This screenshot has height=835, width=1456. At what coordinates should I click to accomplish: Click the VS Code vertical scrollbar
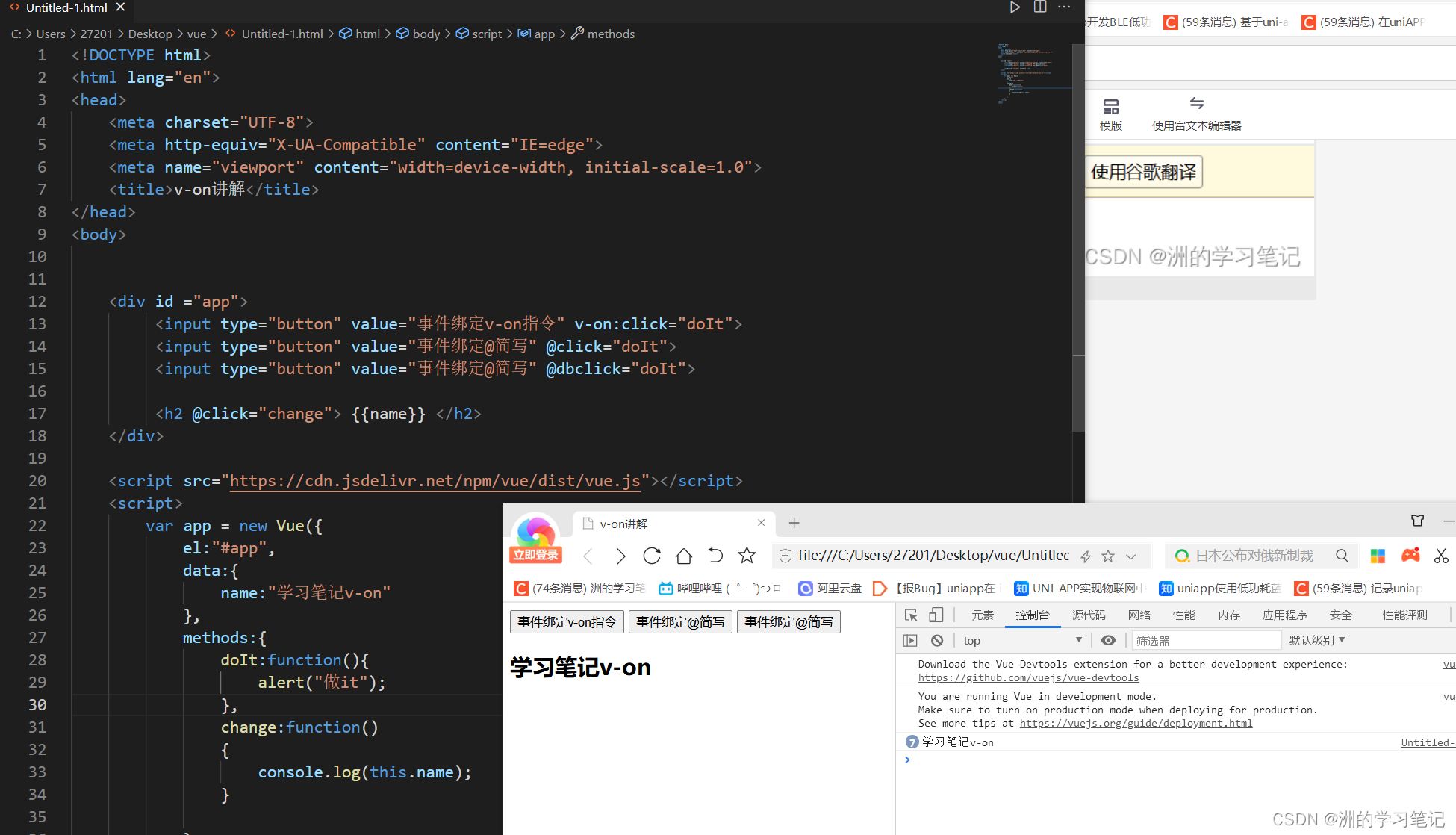pyautogui.click(x=1078, y=238)
